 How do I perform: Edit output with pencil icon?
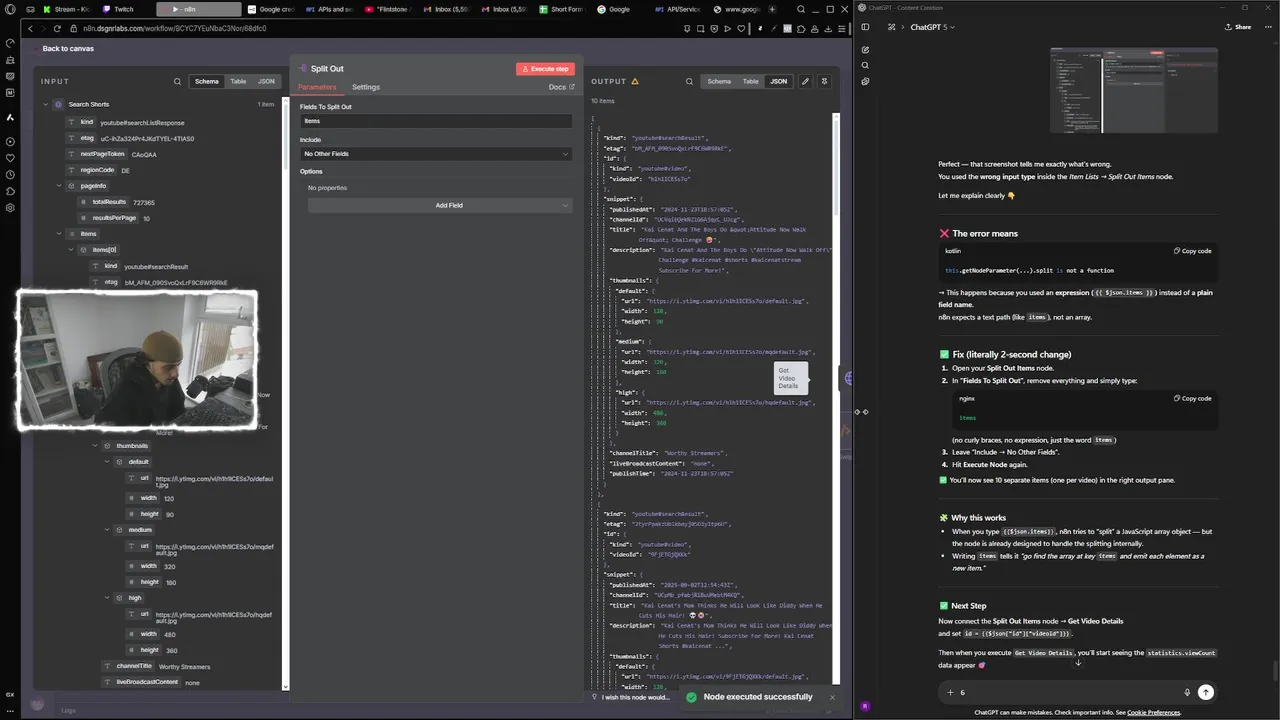(x=805, y=81)
